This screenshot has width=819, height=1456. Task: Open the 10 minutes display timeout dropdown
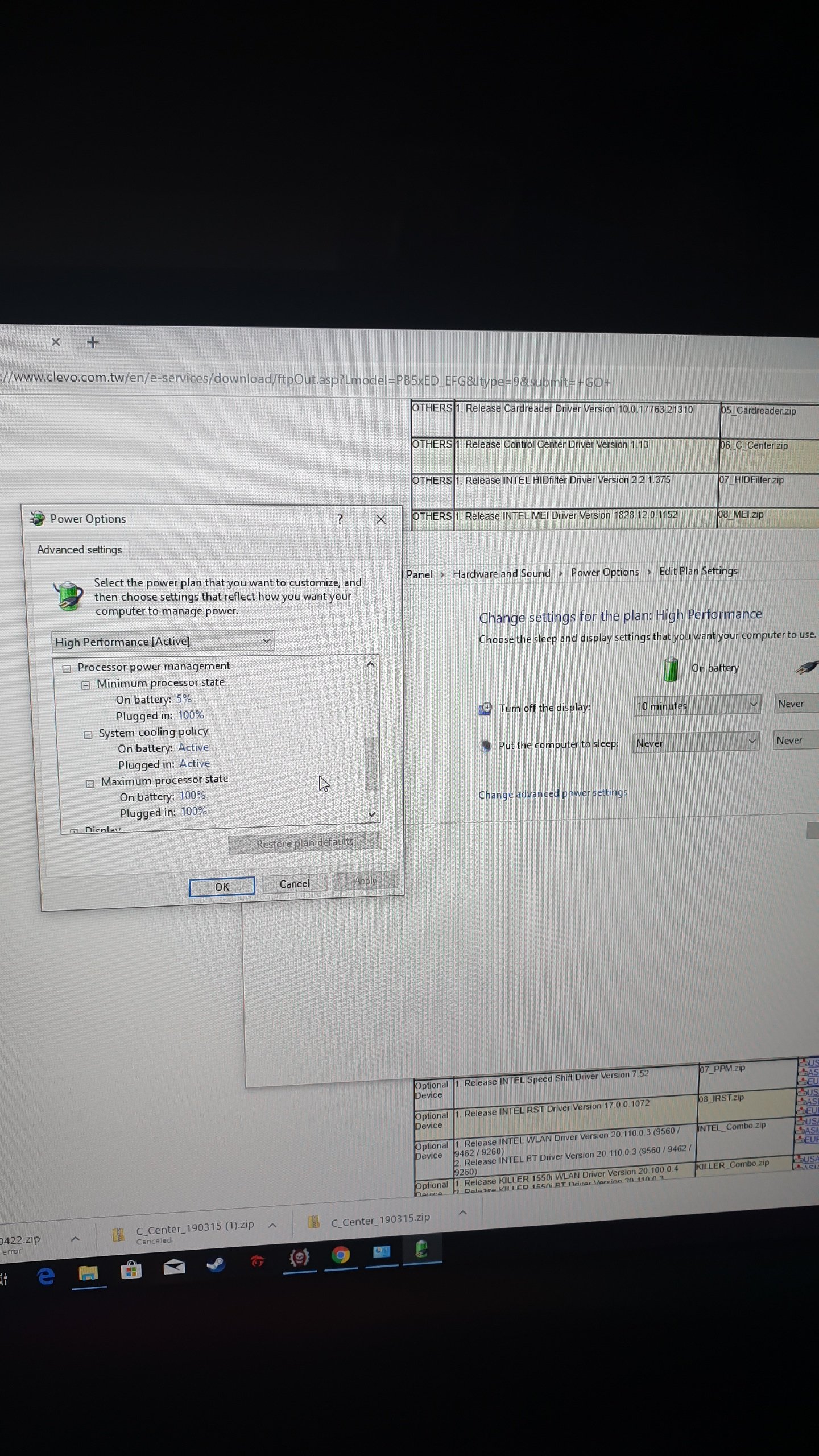(697, 706)
